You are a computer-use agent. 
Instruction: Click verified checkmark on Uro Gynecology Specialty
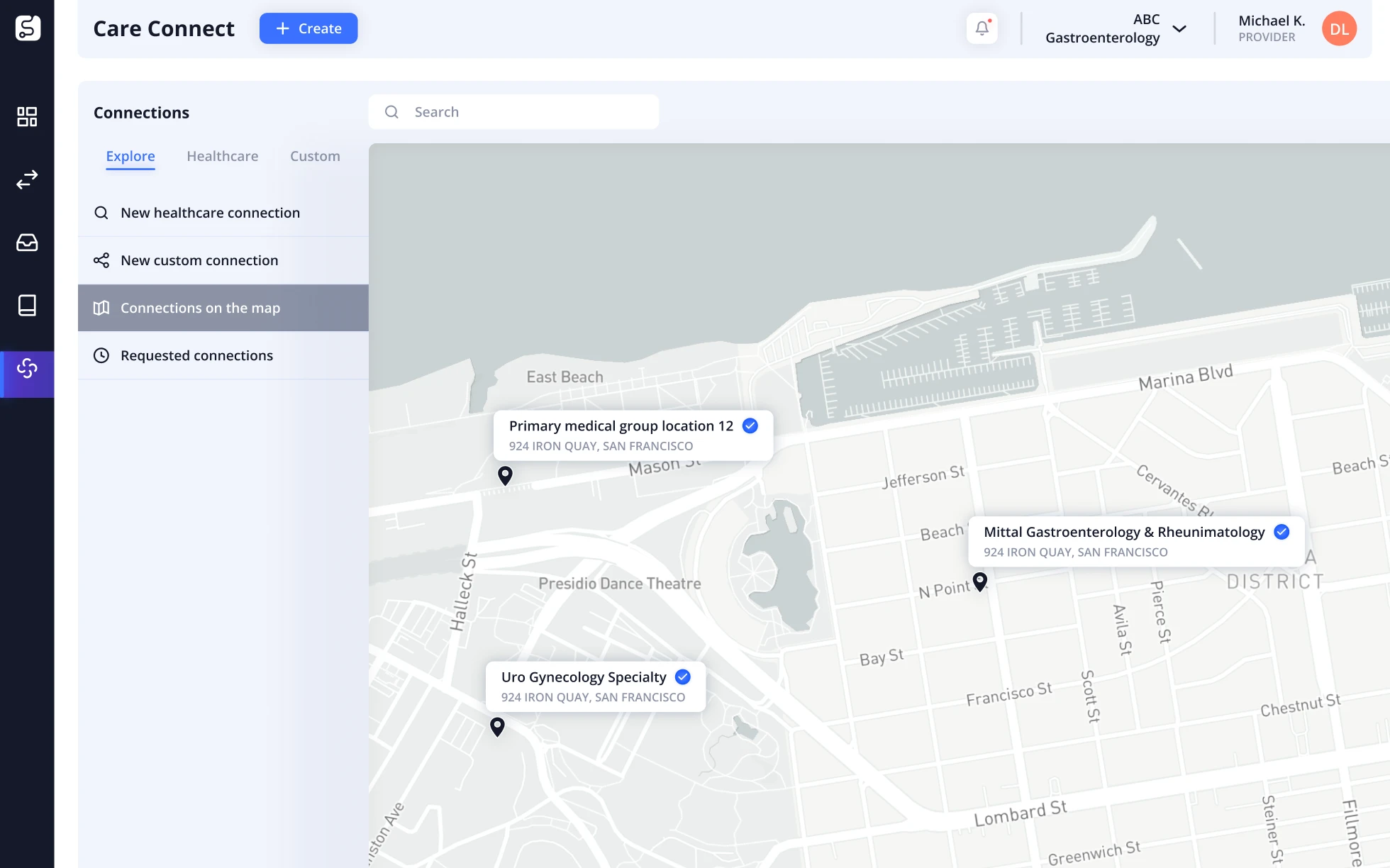click(x=682, y=677)
